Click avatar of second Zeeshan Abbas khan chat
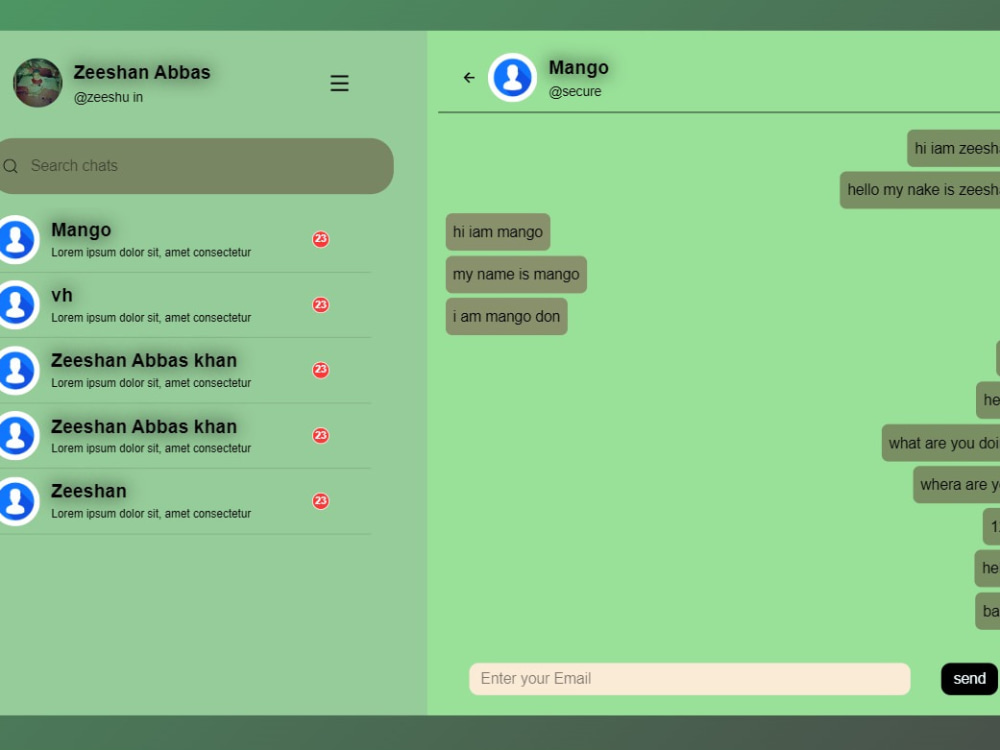The height and width of the screenshot is (750, 1000). coord(16,436)
